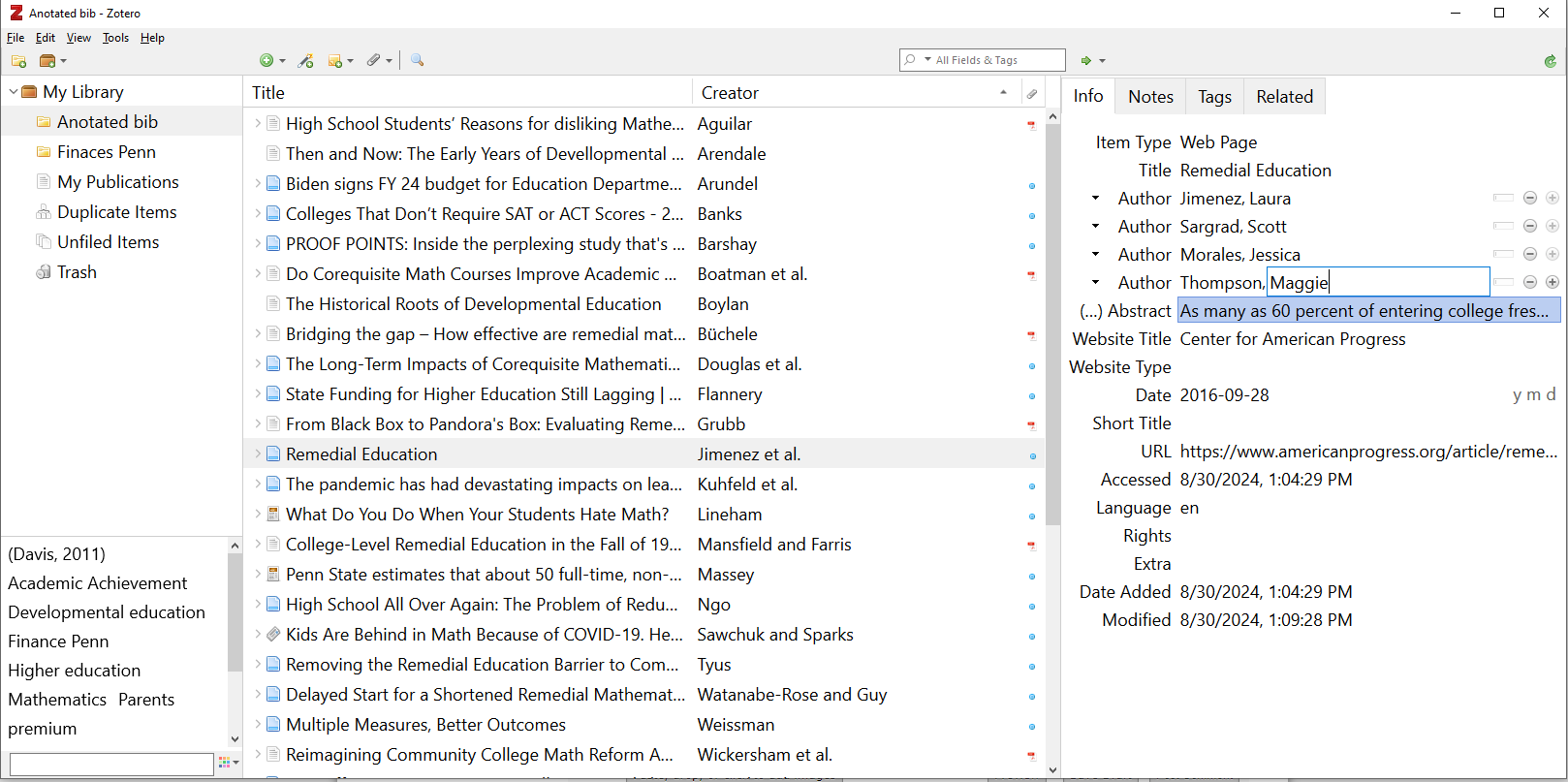Click the Advanced Search magnifier icon
This screenshot has height=782, width=1568.
tap(418, 60)
